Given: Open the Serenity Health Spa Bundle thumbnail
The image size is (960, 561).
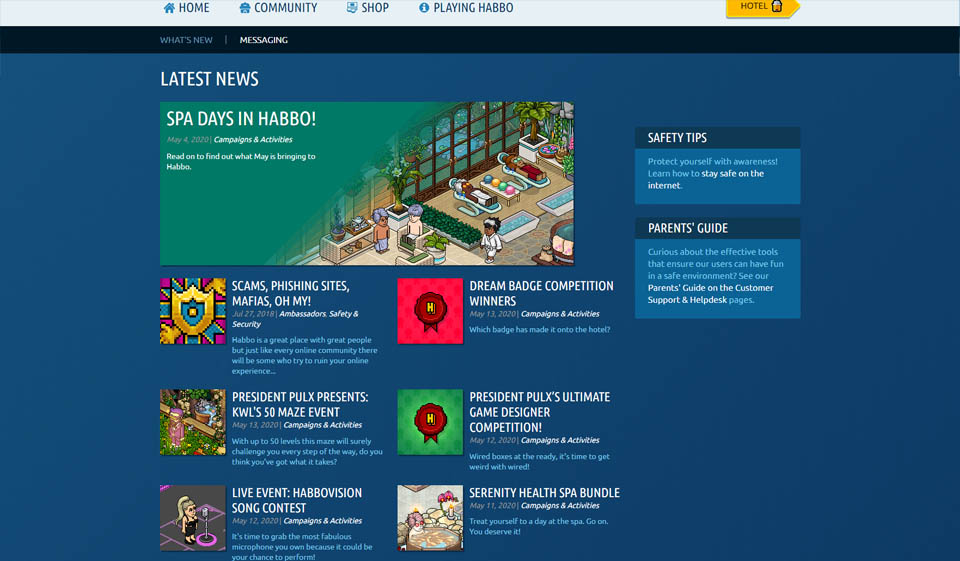Looking at the screenshot, I should pos(430,518).
